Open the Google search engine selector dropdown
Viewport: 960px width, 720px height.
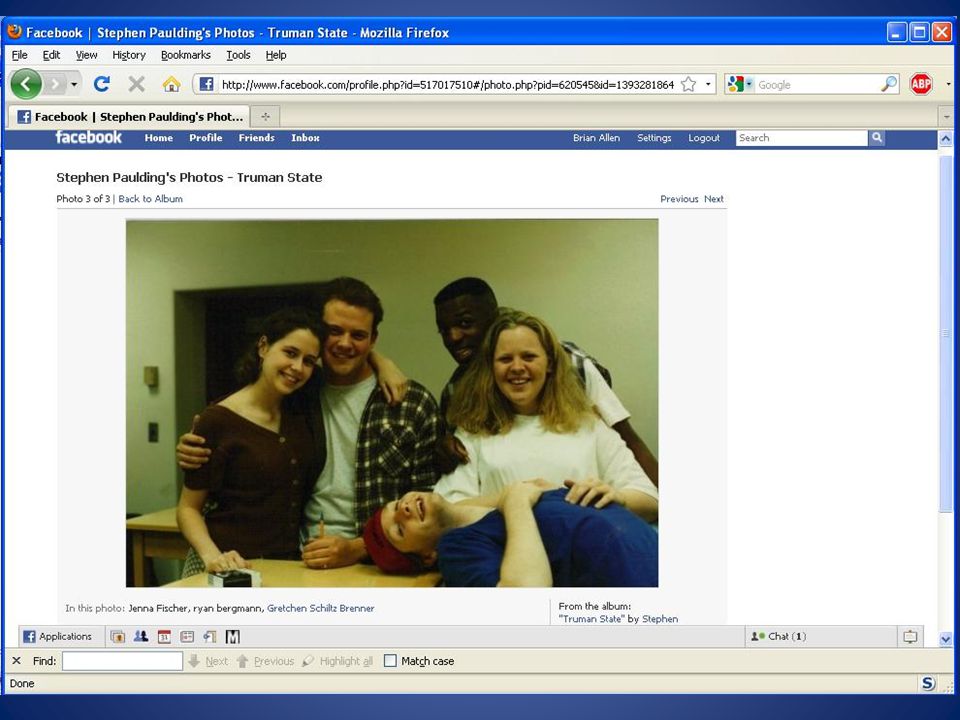(x=740, y=84)
